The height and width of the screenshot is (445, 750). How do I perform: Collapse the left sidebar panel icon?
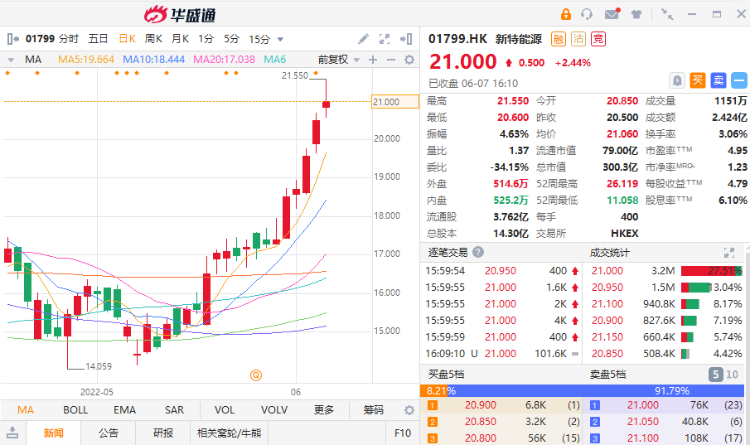pos(13,39)
